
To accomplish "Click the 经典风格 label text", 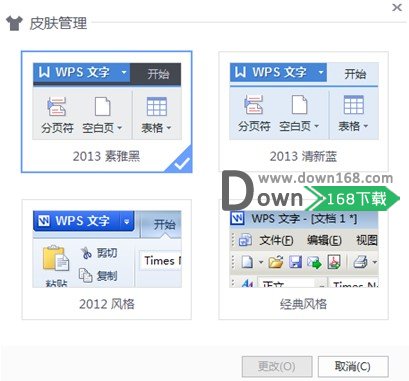I will (x=303, y=304).
